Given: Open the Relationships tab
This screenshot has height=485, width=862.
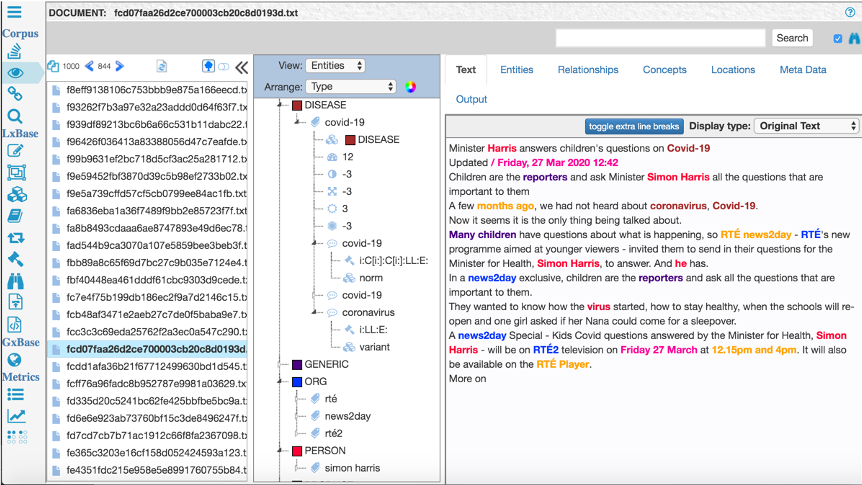Looking at the screenshot, I should 588,70.
